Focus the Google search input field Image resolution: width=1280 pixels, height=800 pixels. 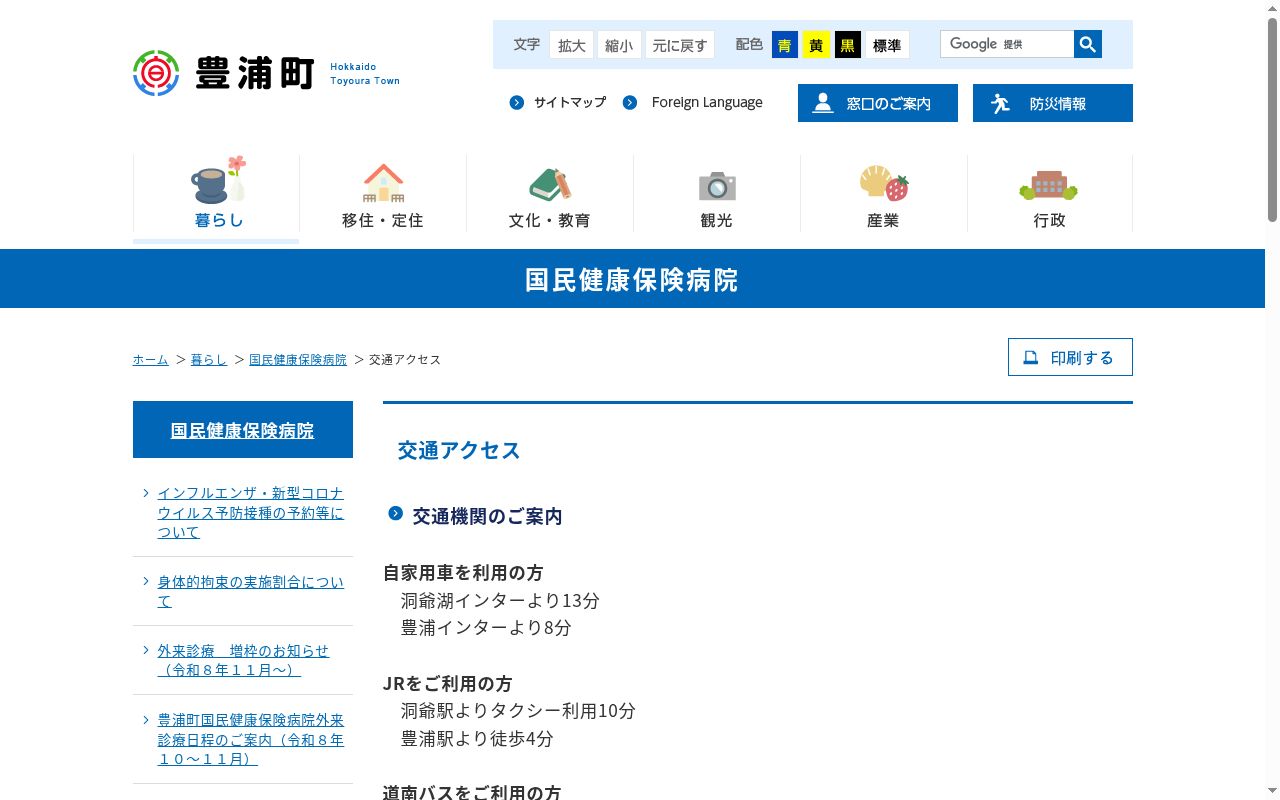click(1007, 44)
